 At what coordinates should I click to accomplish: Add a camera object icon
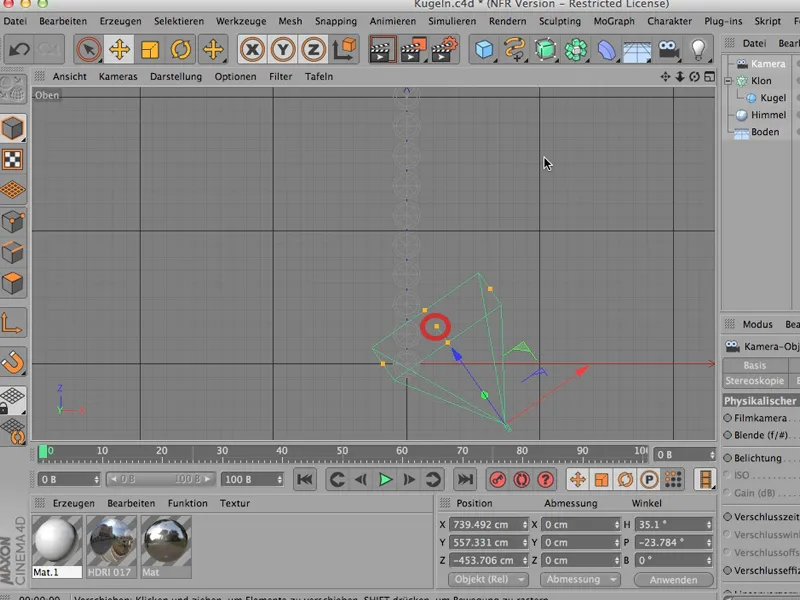(668, 49)
